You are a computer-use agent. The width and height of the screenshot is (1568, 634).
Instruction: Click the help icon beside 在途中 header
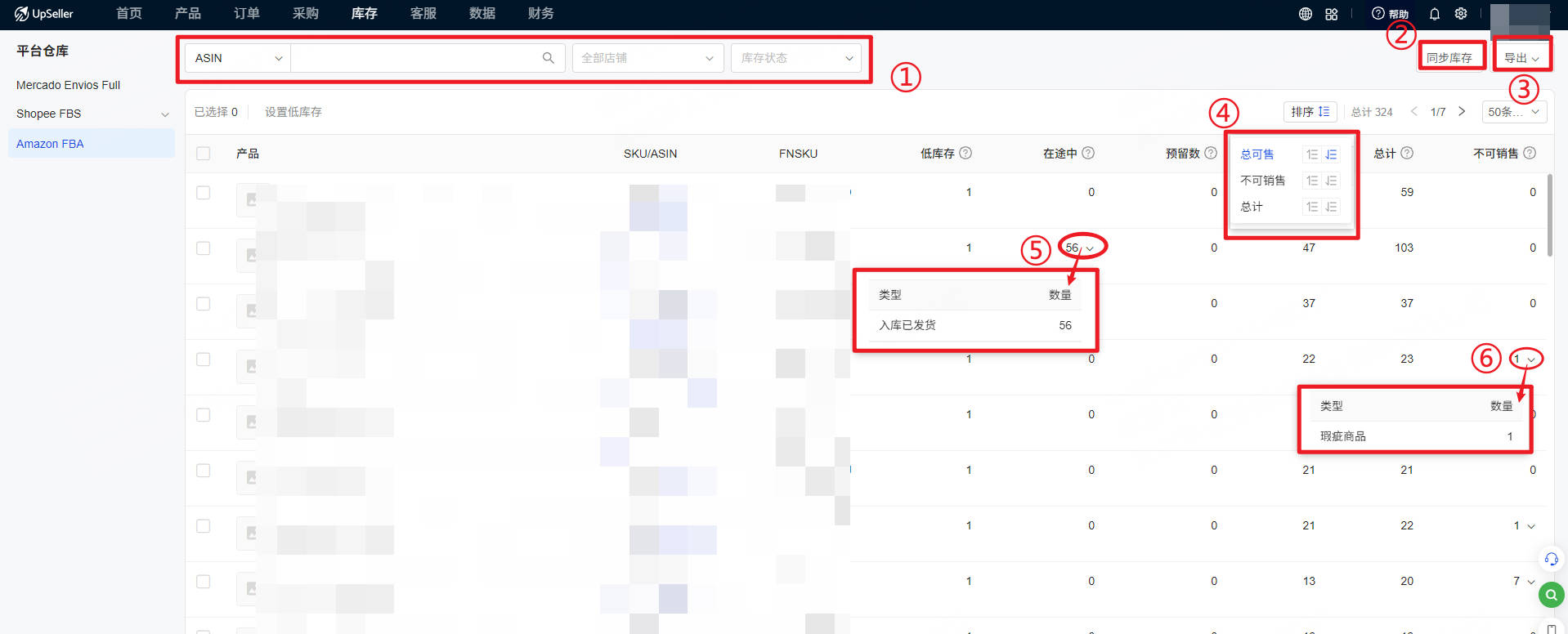click(x=1088, y=153)
